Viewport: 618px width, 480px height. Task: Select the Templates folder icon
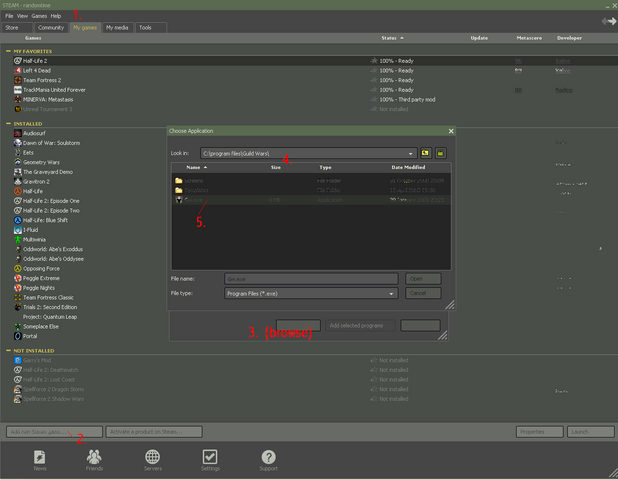(x=179, y=190)
